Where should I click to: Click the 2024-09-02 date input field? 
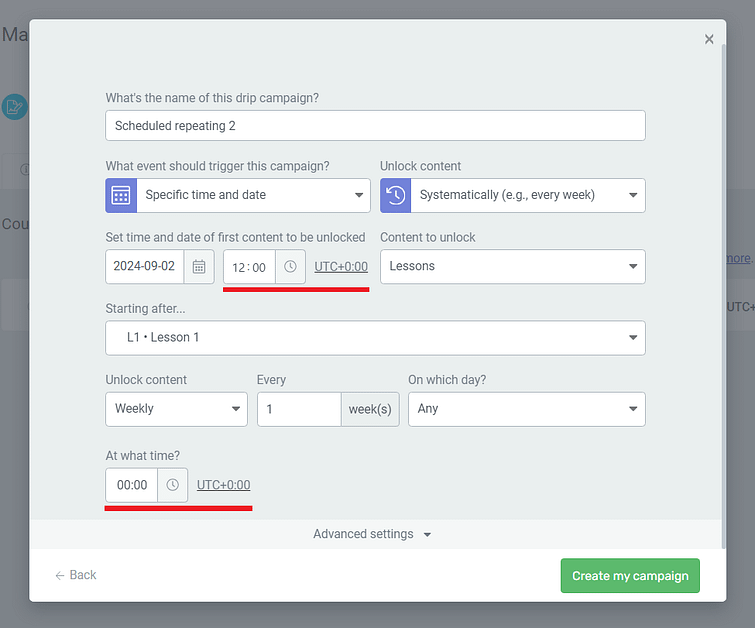(145, 267)
